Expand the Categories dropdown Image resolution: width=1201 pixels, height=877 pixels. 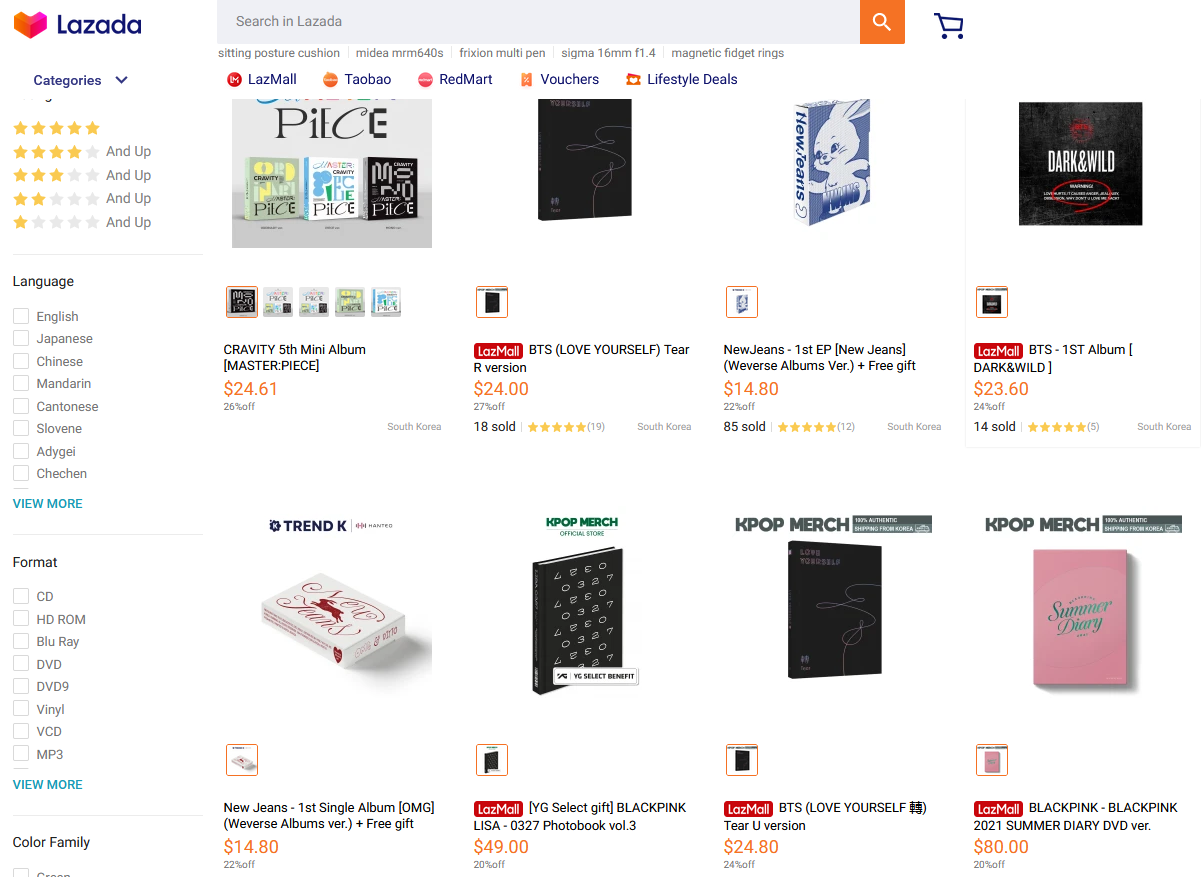80,80
